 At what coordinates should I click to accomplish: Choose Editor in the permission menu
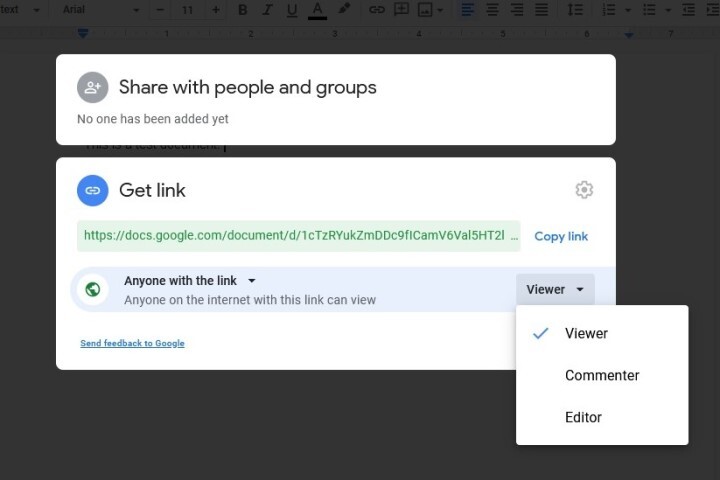tap(602, 417)
